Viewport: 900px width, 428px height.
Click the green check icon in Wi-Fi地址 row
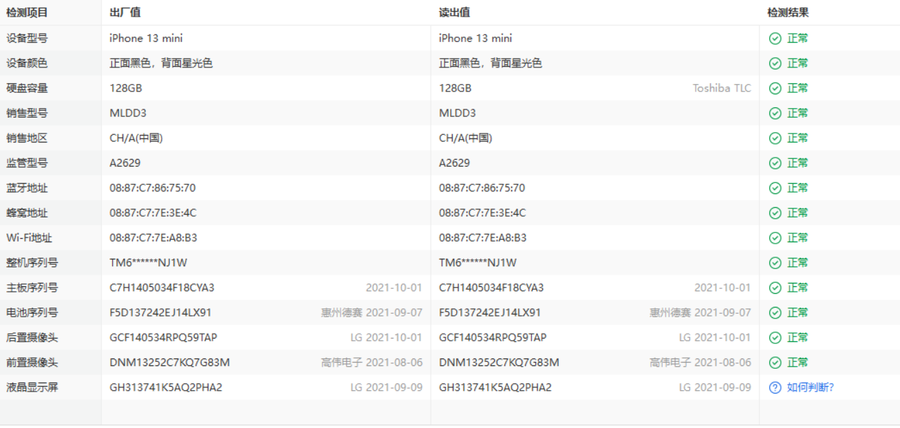[x=775, y=238]
